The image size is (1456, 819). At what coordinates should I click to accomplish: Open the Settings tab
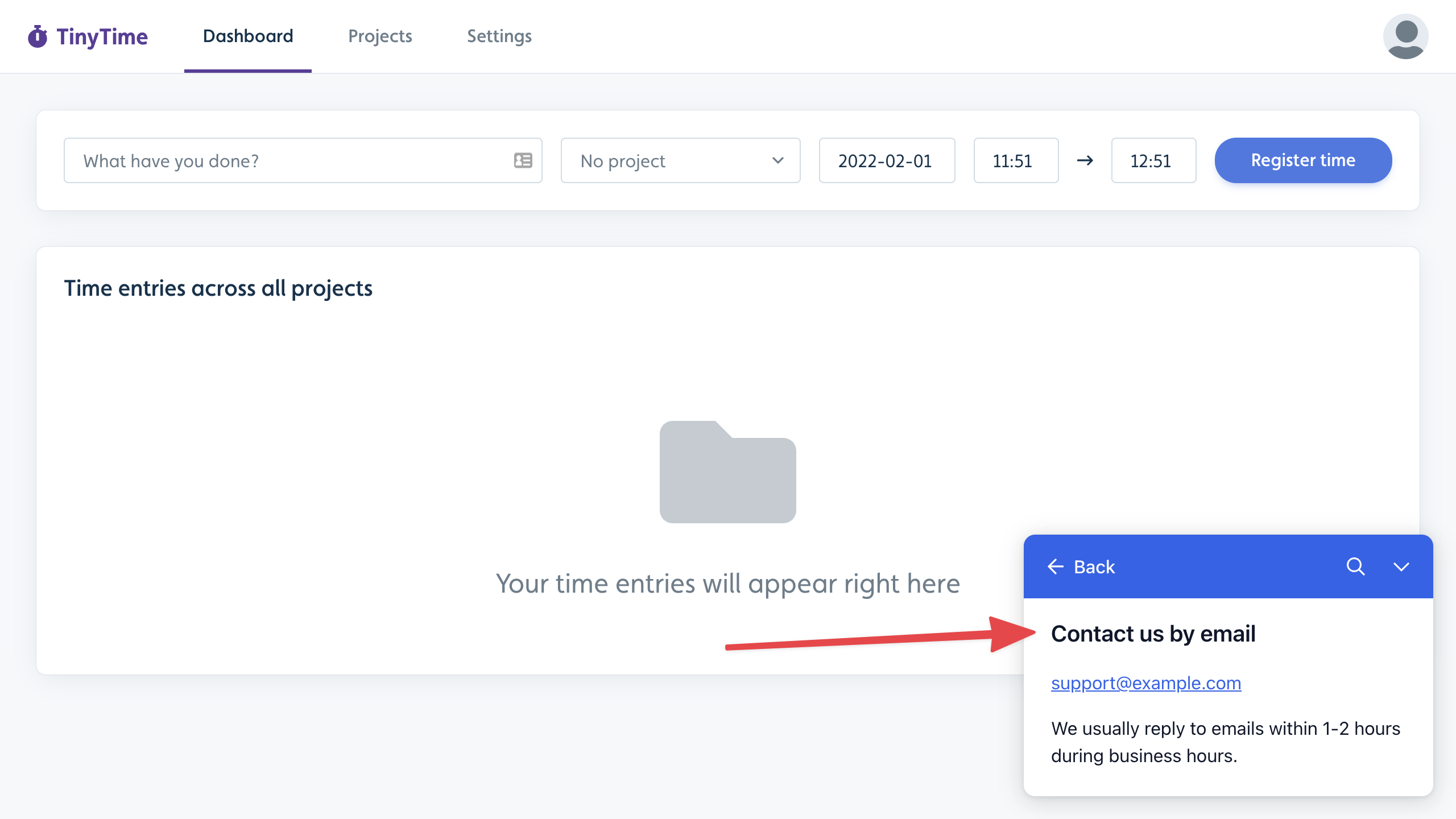click(499, 36)
